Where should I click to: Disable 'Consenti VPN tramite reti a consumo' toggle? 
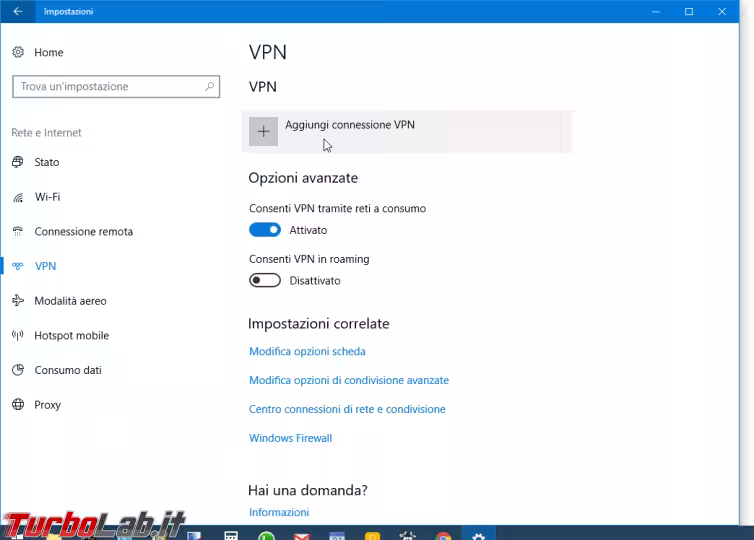[x=265, y=230]
